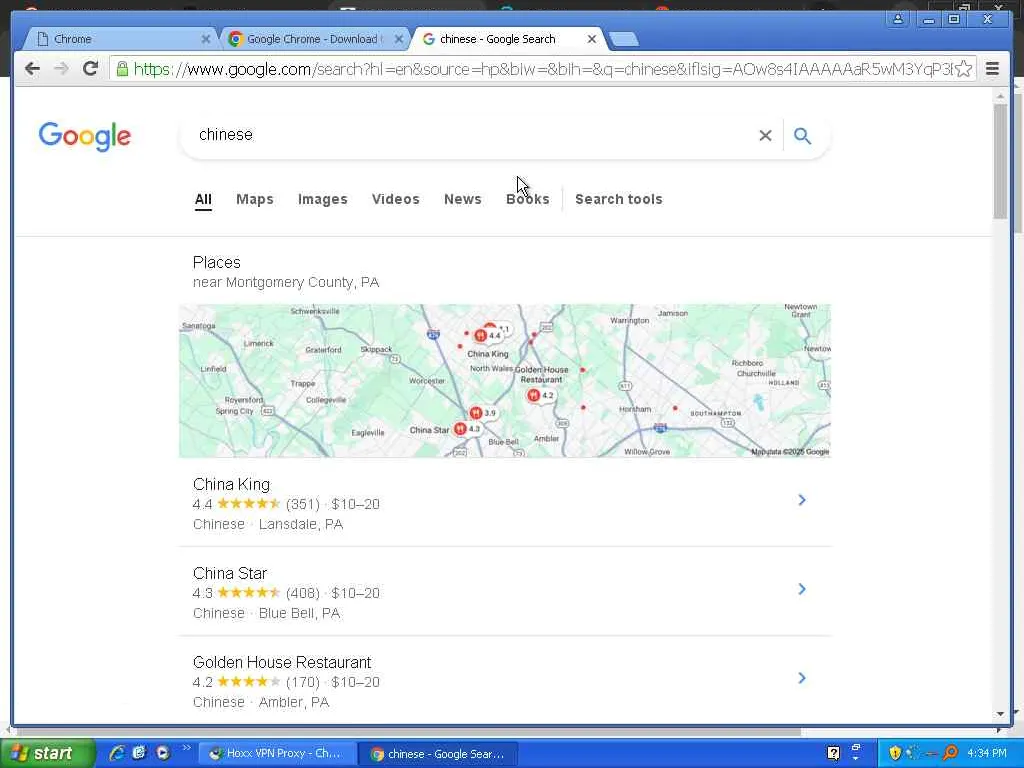Close the 'chinese - Google Search' tab
Viewport: 1024px width, 768px height.
pos(592,39)
